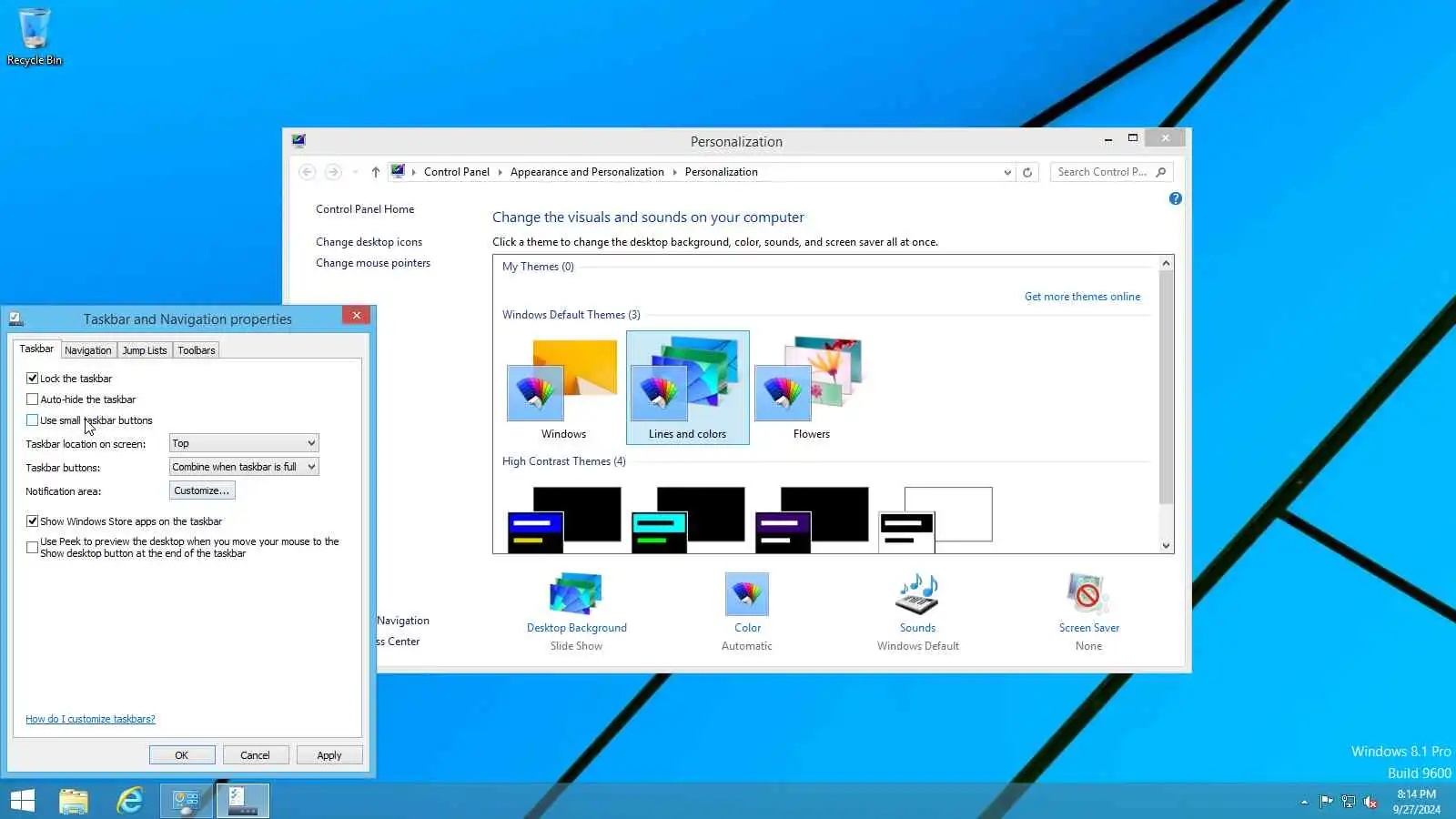Select the Windows default theme
1456x819 pixels.
pos(563,389)
